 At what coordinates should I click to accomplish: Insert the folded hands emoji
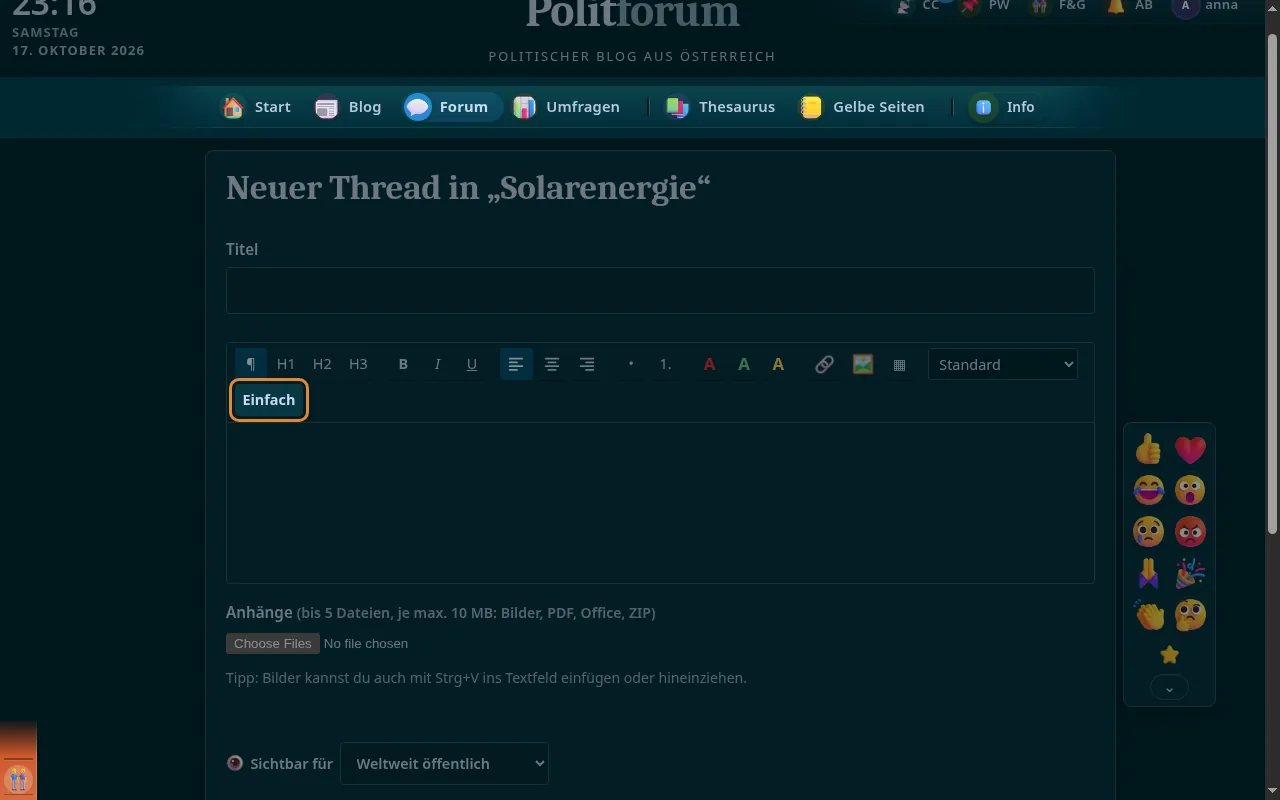(x=1149, y=573)
